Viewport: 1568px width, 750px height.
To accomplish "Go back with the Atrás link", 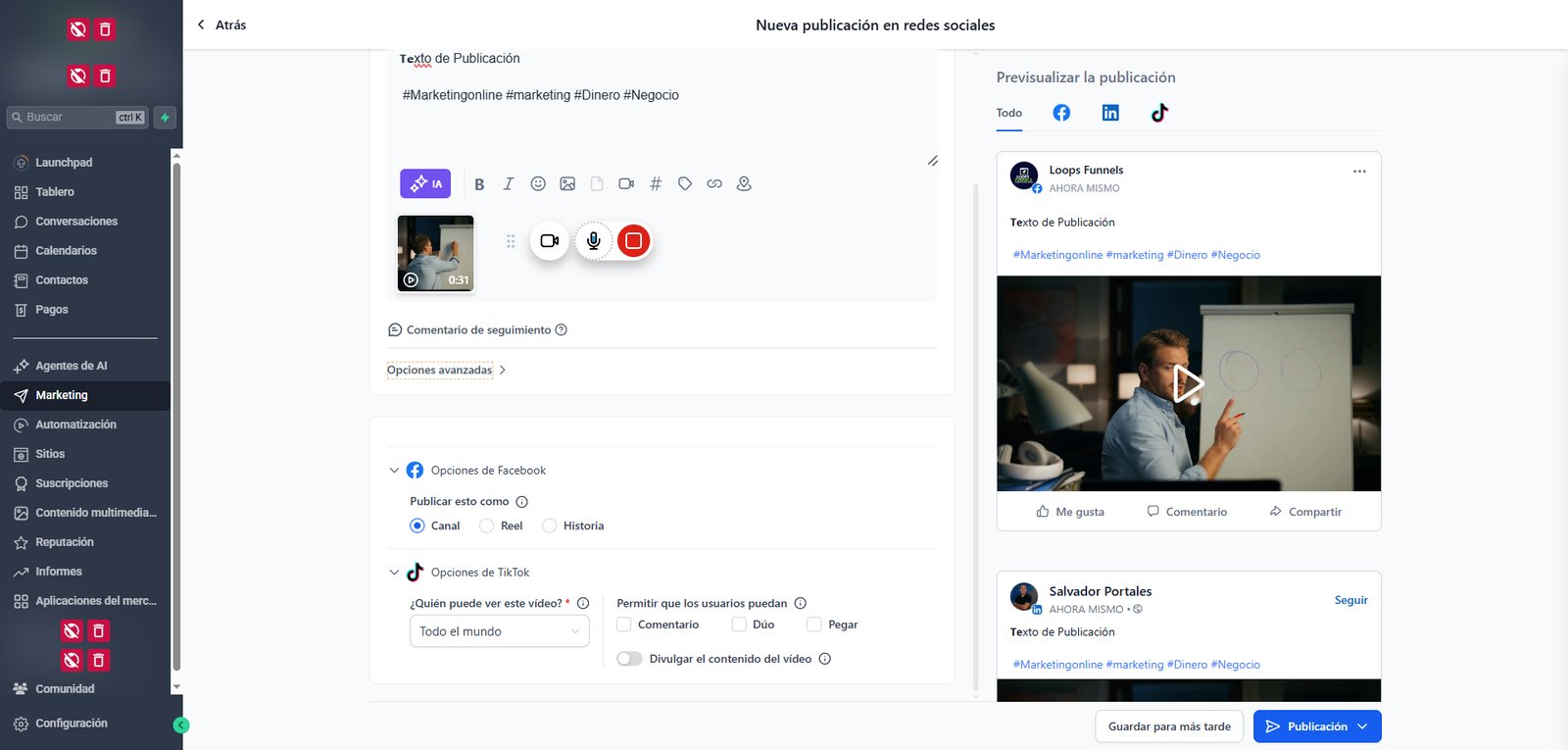I will click(221, 25).
